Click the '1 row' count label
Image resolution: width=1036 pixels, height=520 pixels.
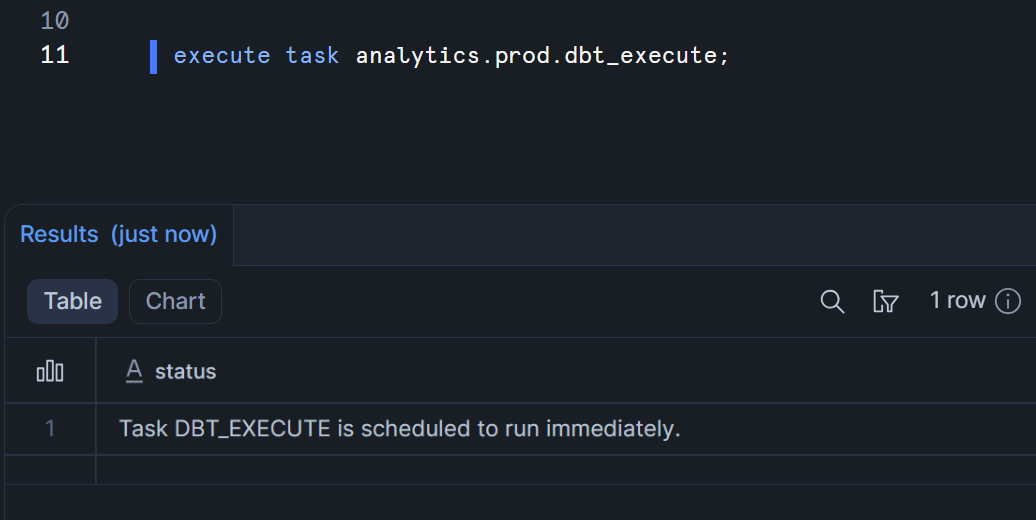957,301
